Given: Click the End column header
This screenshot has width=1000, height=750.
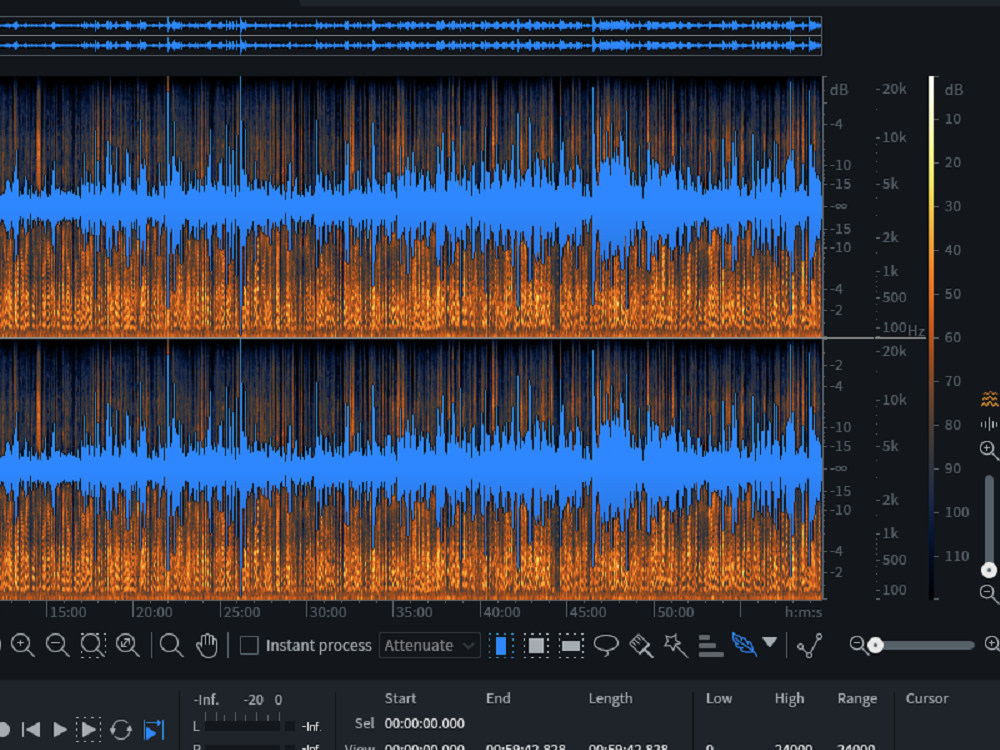Looking at the screenshot, I should (498, 698).
